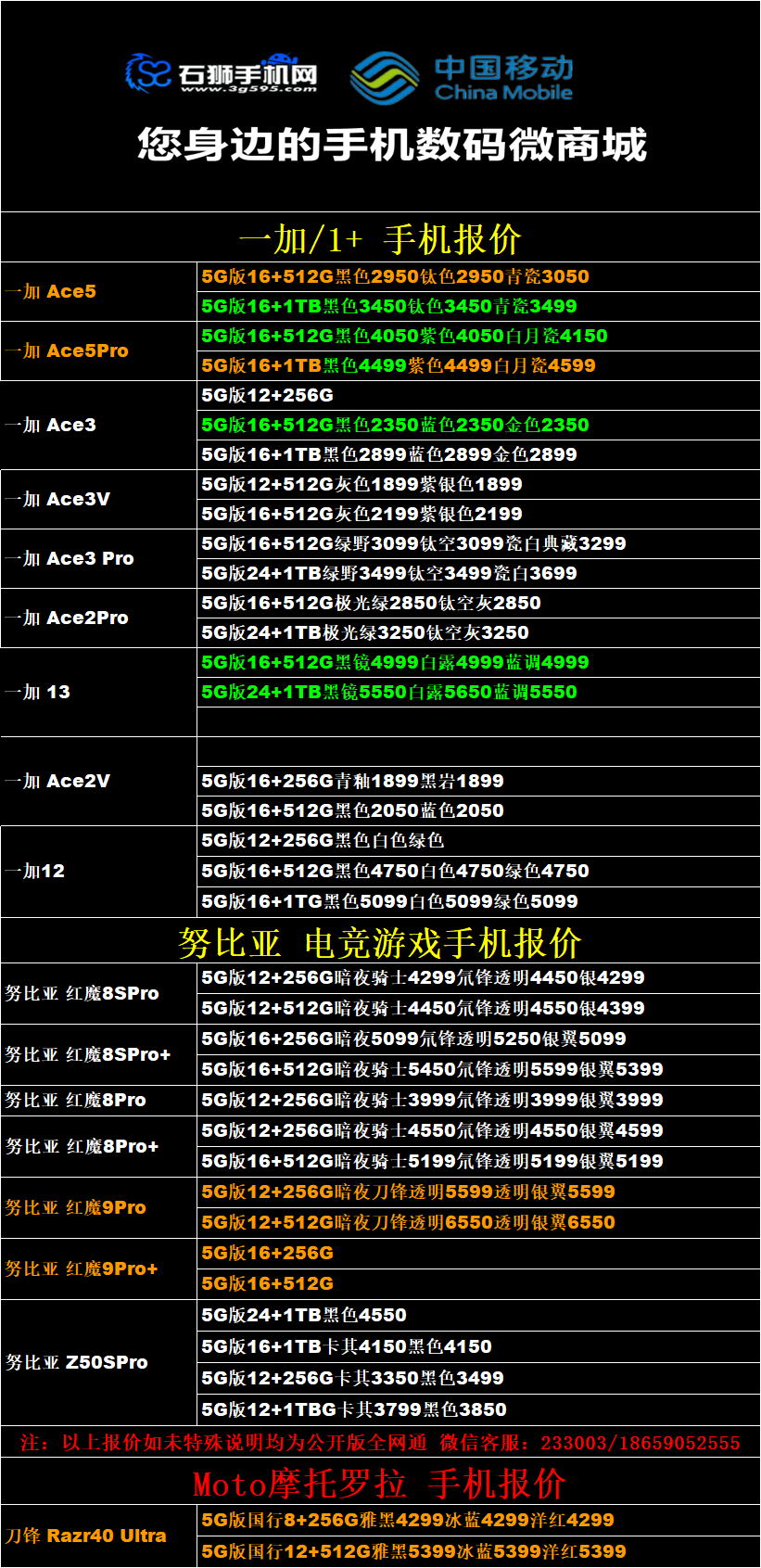
Task: Click Z50SPro 16+1TB 卡其4150 row
Action: tap(478, 1346)
